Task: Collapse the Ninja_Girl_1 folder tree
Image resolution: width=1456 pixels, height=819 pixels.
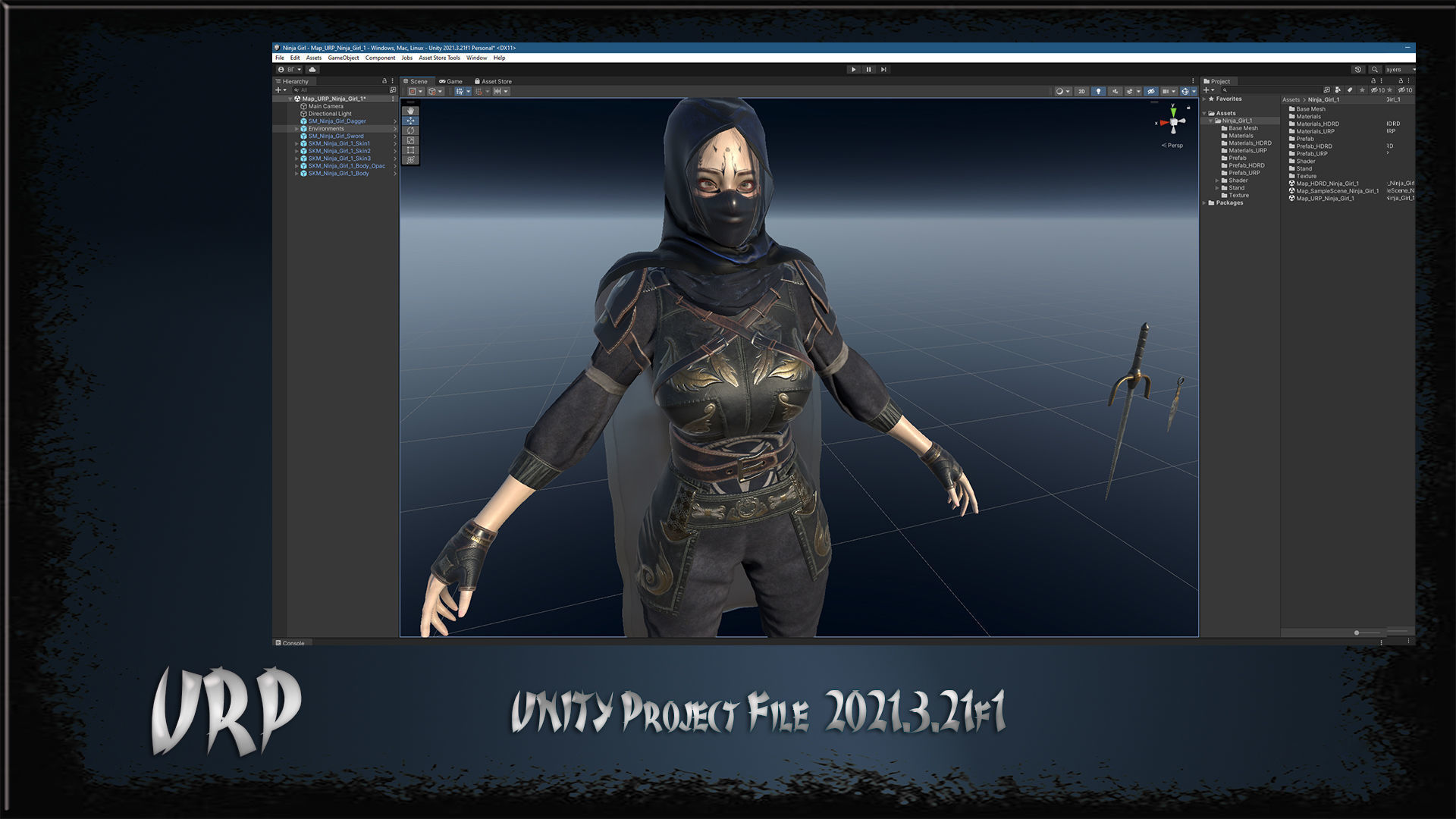Action: coord(1211,121)
